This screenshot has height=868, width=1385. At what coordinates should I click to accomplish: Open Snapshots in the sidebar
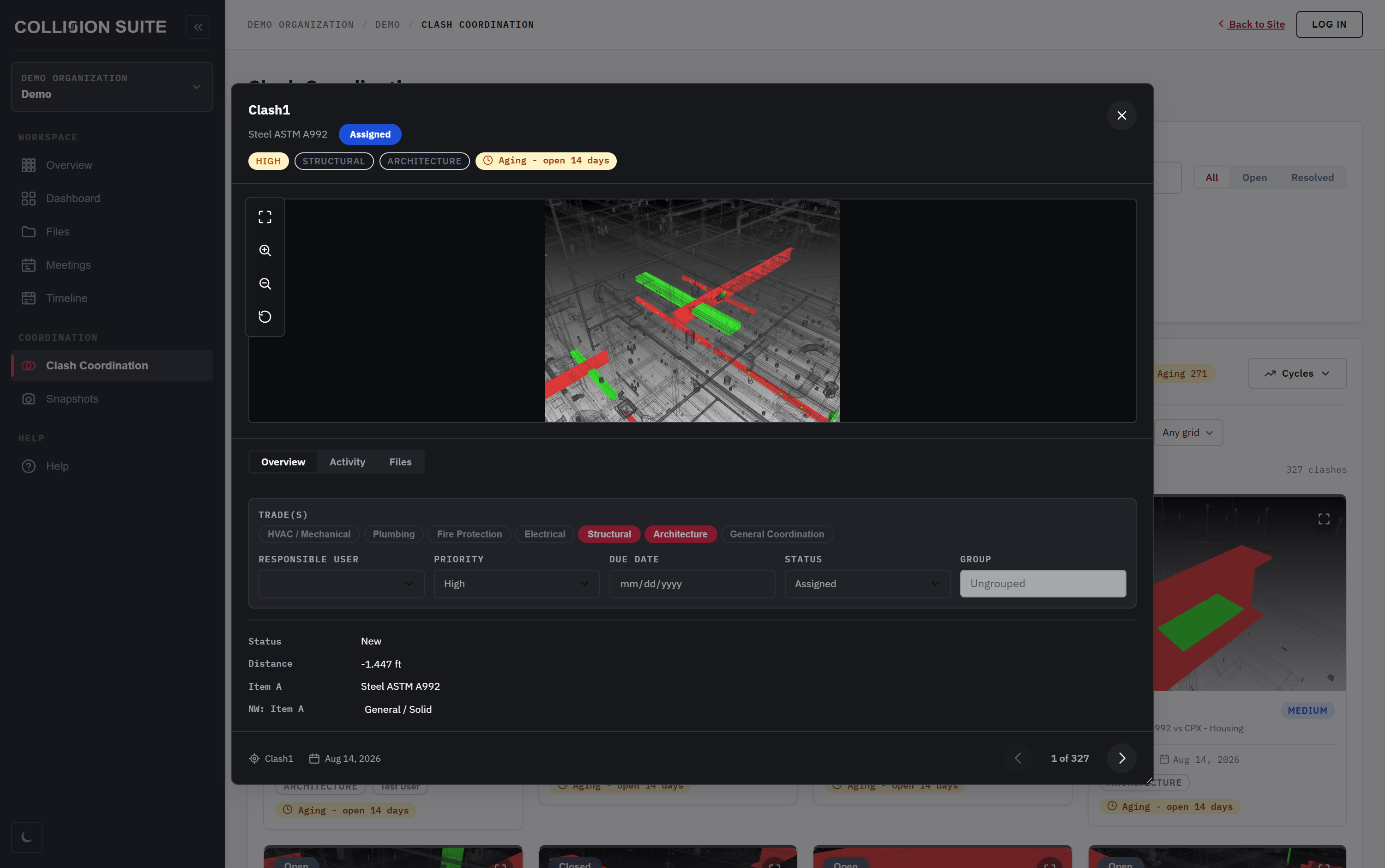pos(112,399)
